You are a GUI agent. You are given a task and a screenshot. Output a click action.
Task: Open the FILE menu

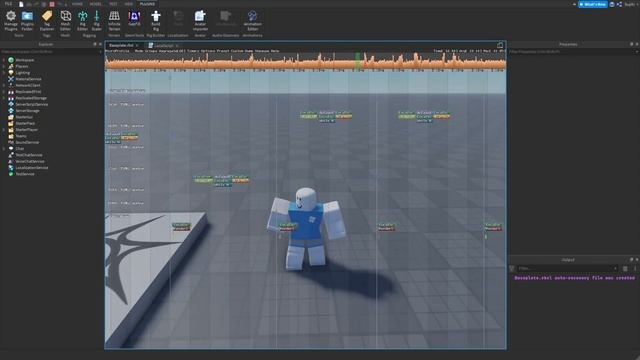8,4
